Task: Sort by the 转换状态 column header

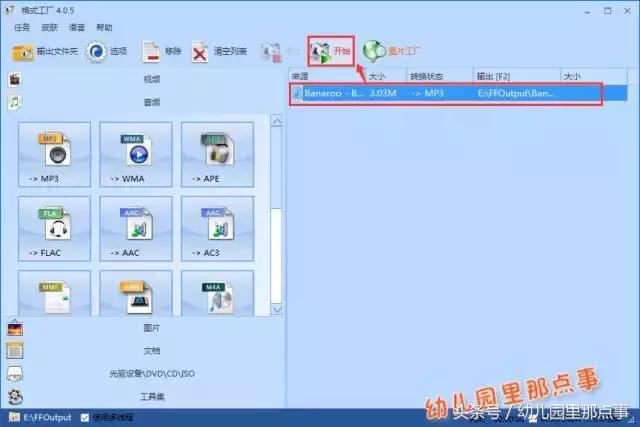Action: tap(440, 76)
